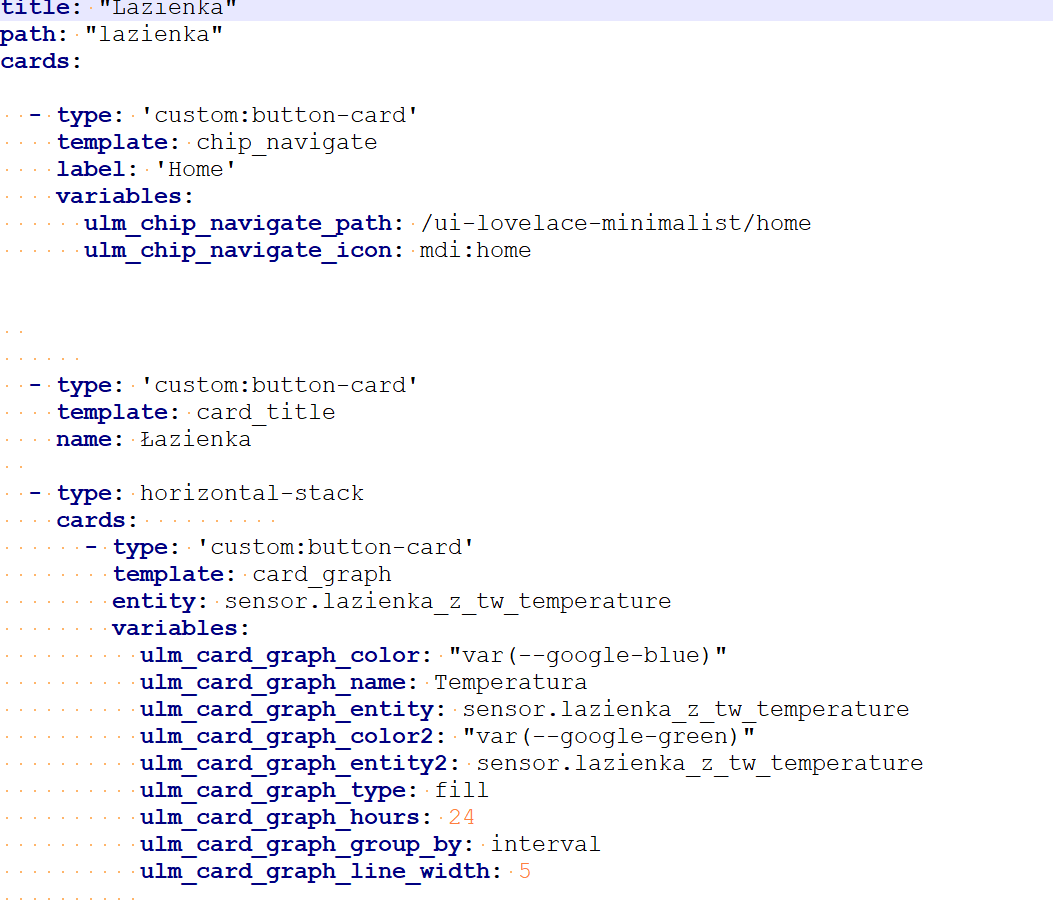1053x905 pixels.
Task: Click the "template" key before card_title
Action: (x=112, y=412)
